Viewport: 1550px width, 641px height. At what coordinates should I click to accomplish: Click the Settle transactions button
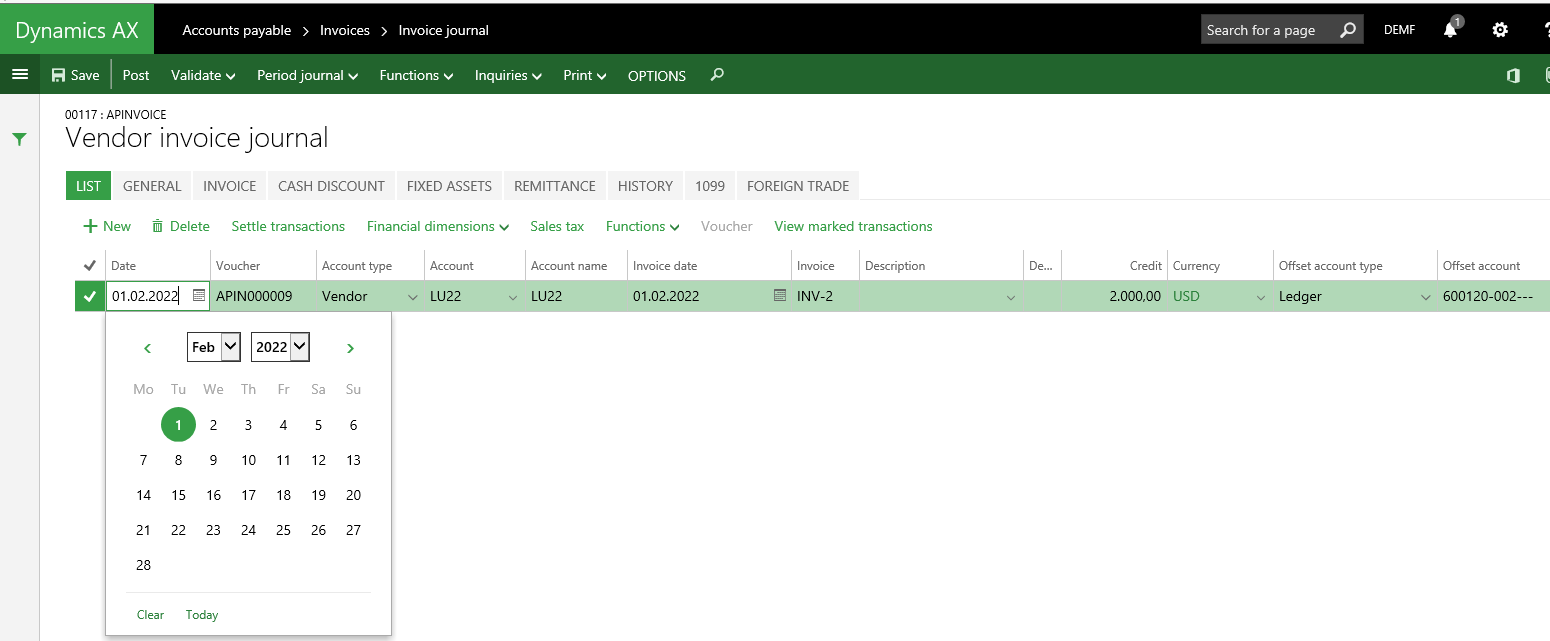pos(288,227)
